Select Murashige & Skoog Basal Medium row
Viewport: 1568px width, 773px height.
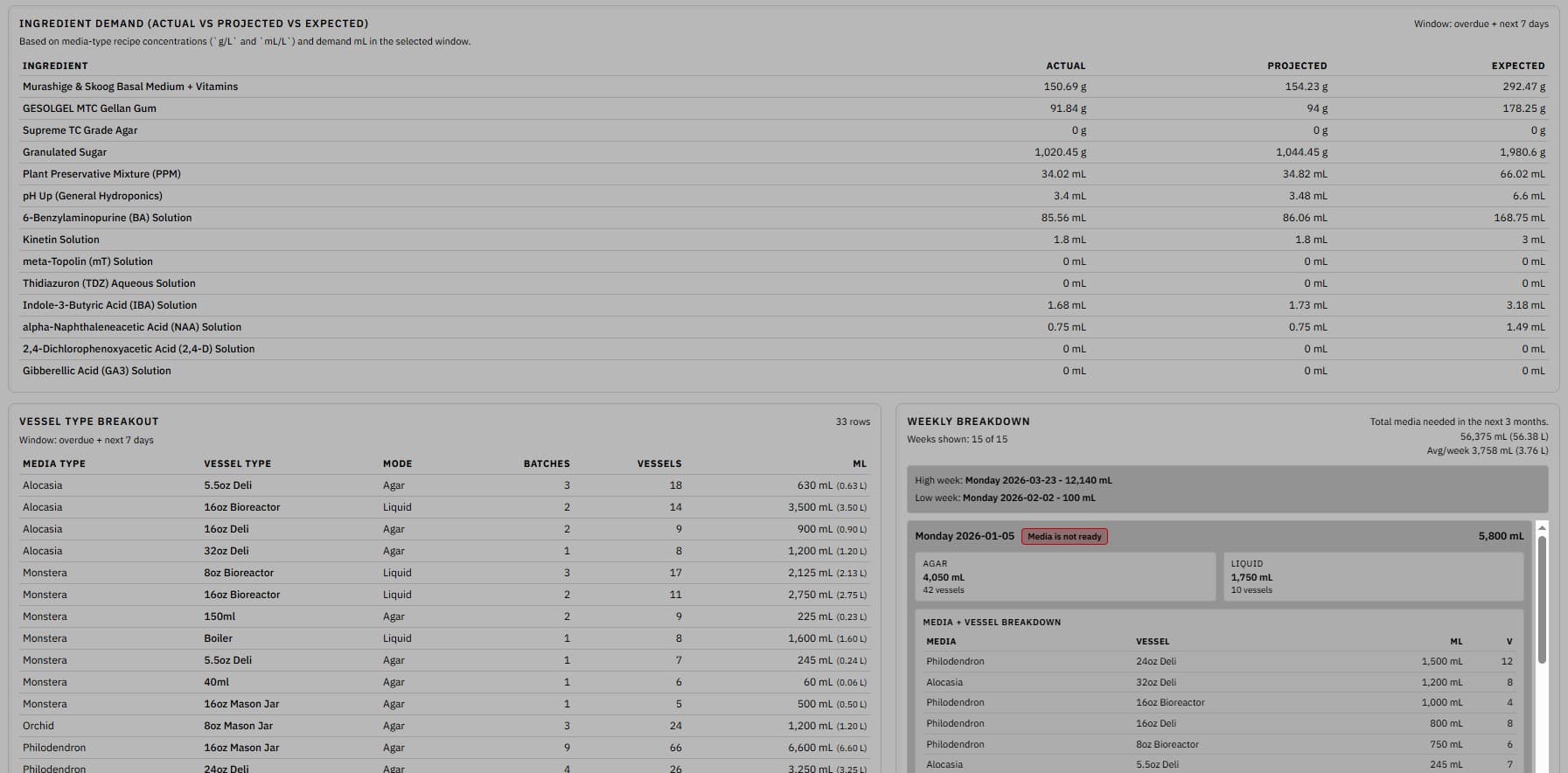(784, 87)
